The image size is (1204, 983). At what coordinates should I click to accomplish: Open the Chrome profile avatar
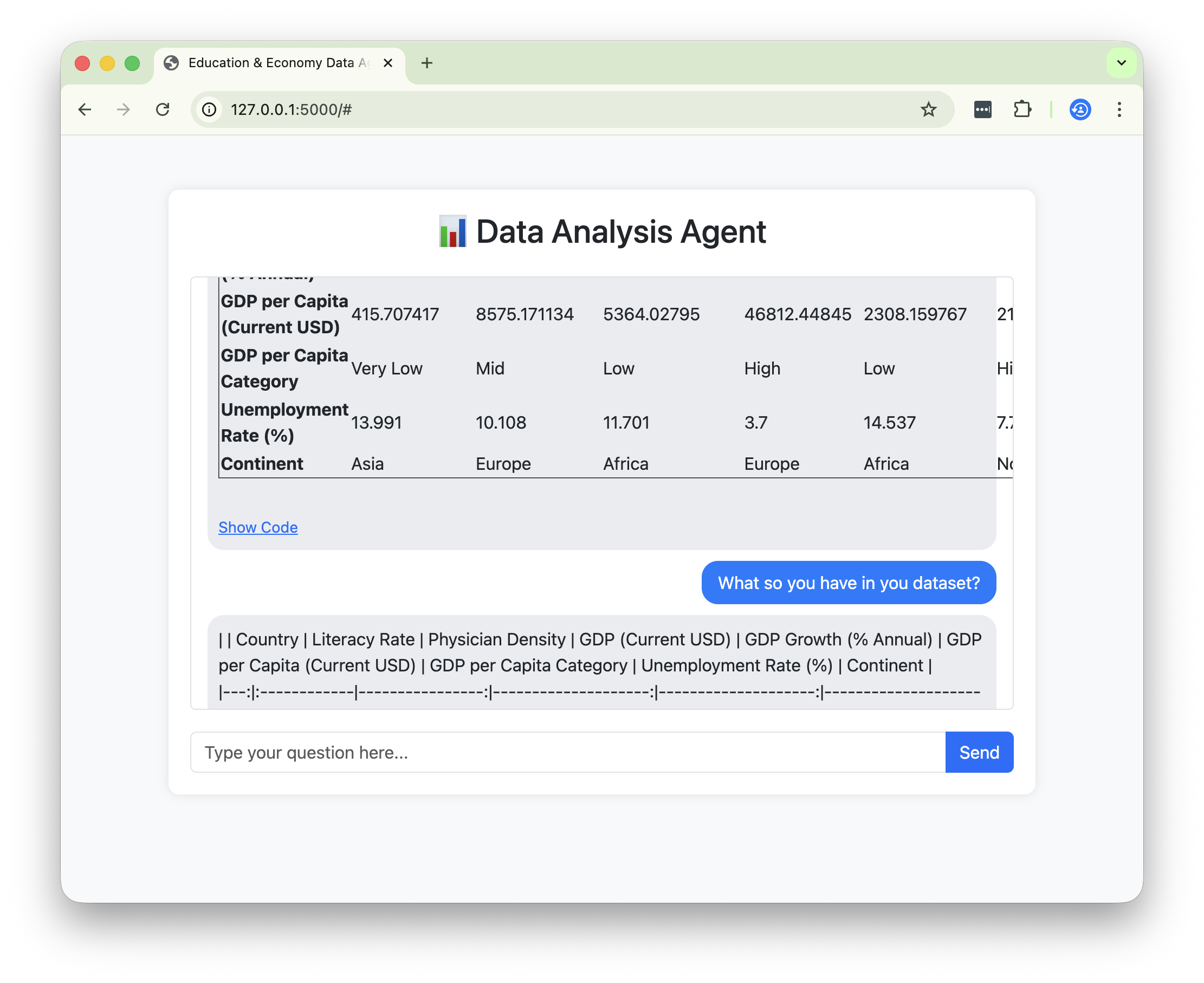tap(1080, 109)
